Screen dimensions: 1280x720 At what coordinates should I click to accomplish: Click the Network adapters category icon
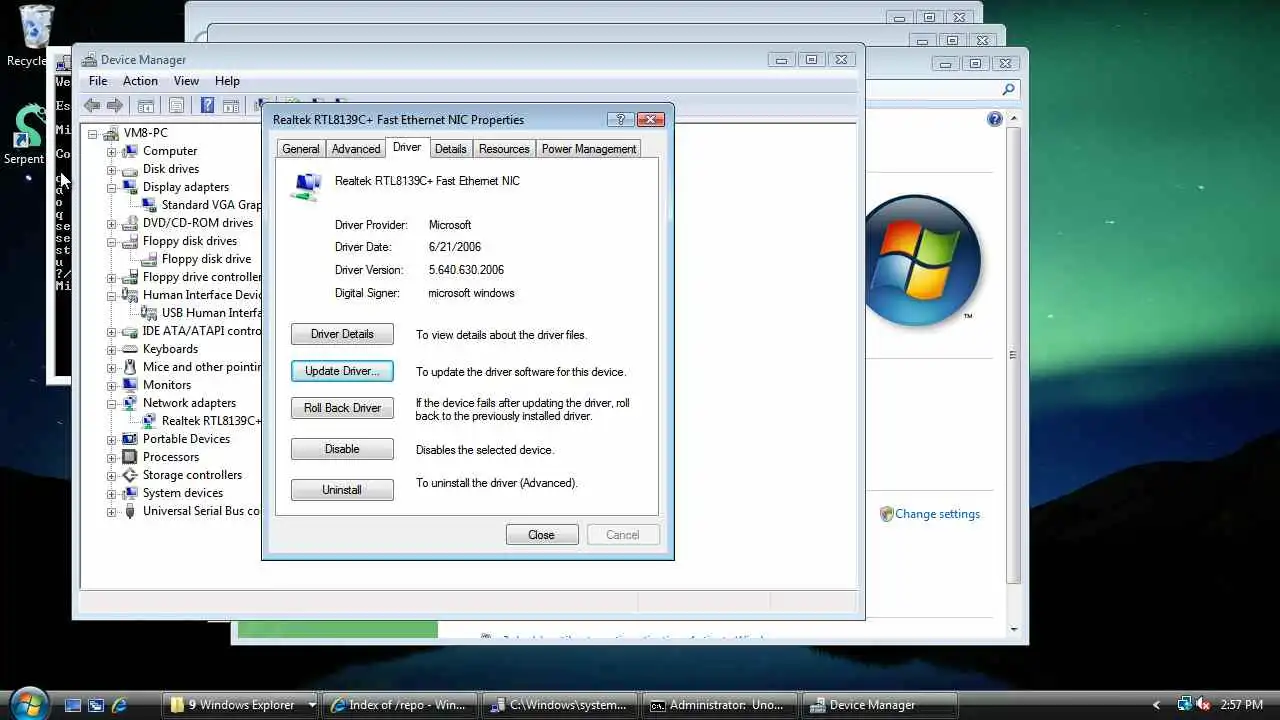[130, 403]
